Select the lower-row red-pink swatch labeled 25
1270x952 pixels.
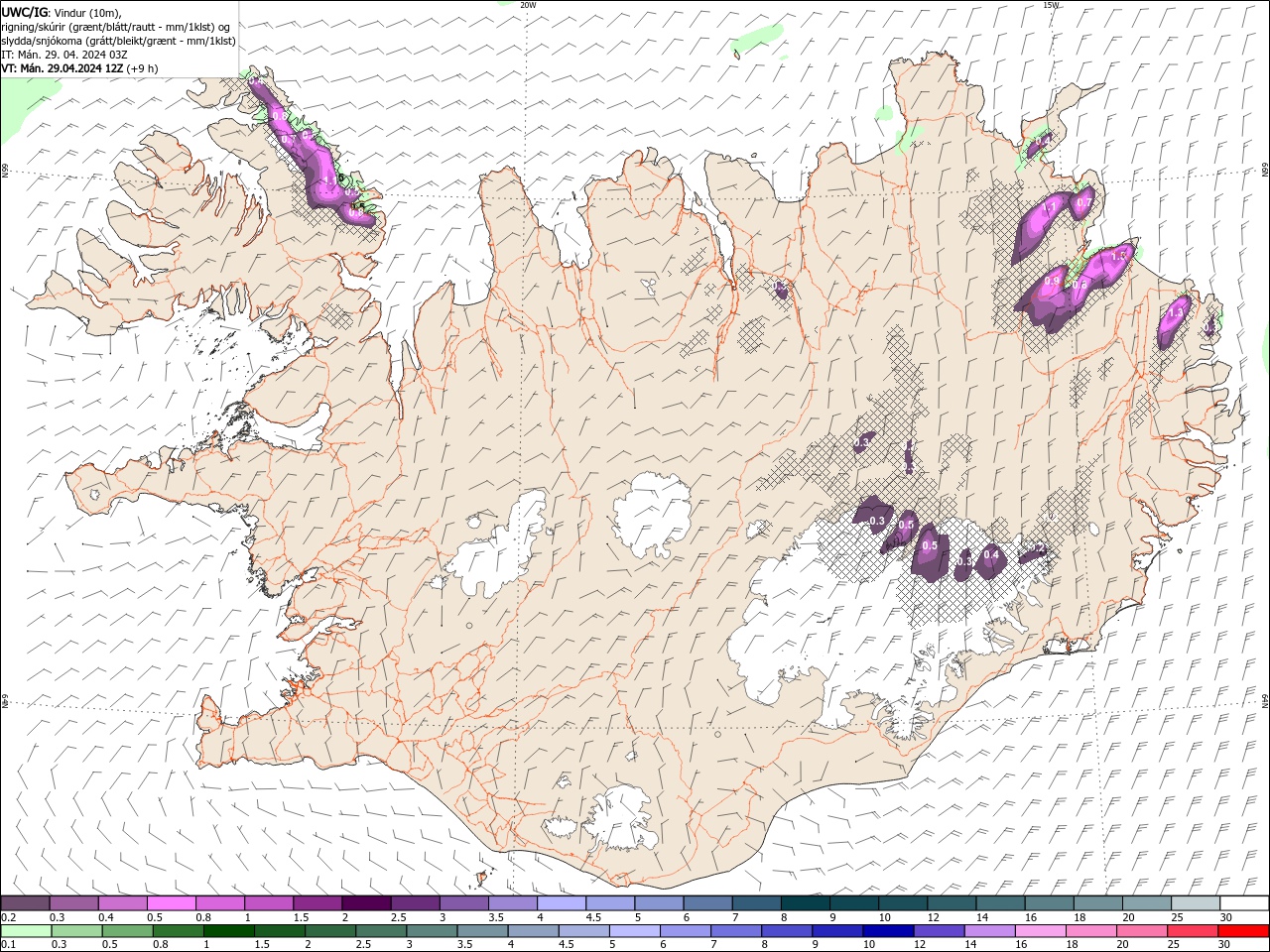pyautogui.click(x=1191, y=931)
